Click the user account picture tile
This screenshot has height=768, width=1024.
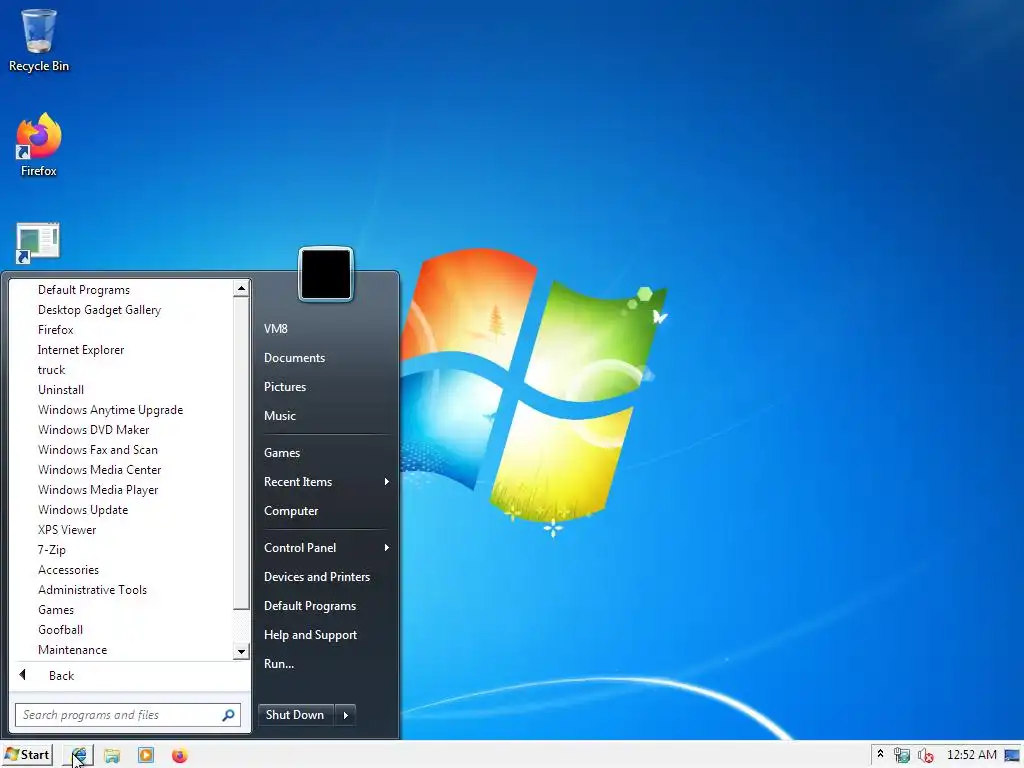[326, 274]
